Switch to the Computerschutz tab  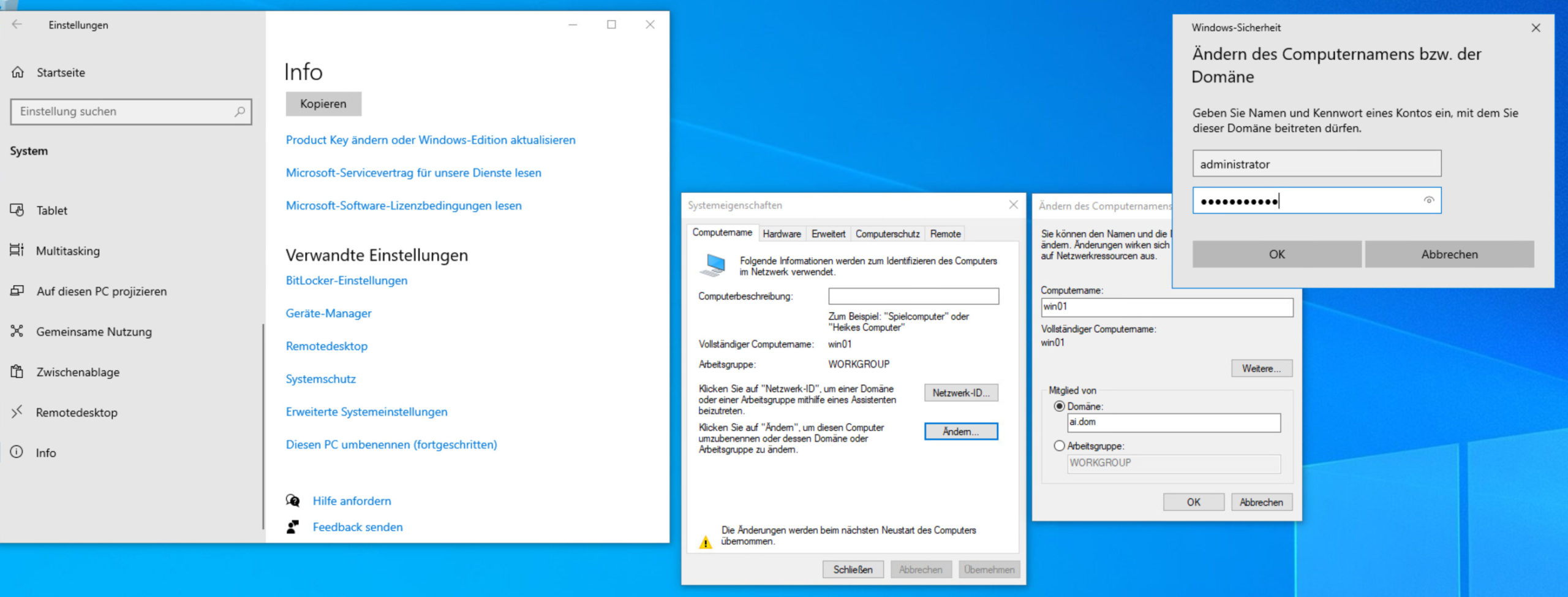click(x=888, y=234)
